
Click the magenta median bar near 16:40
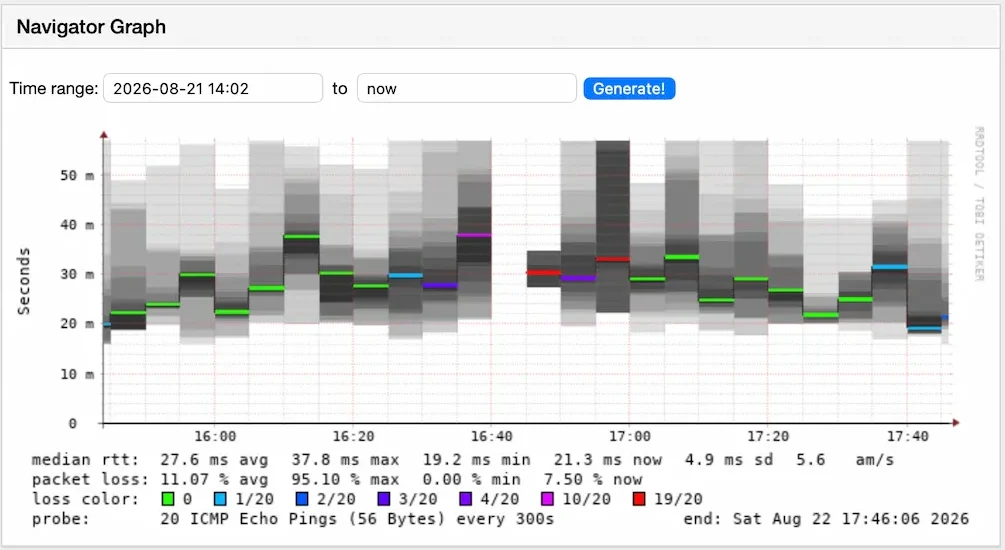[474, 235]
